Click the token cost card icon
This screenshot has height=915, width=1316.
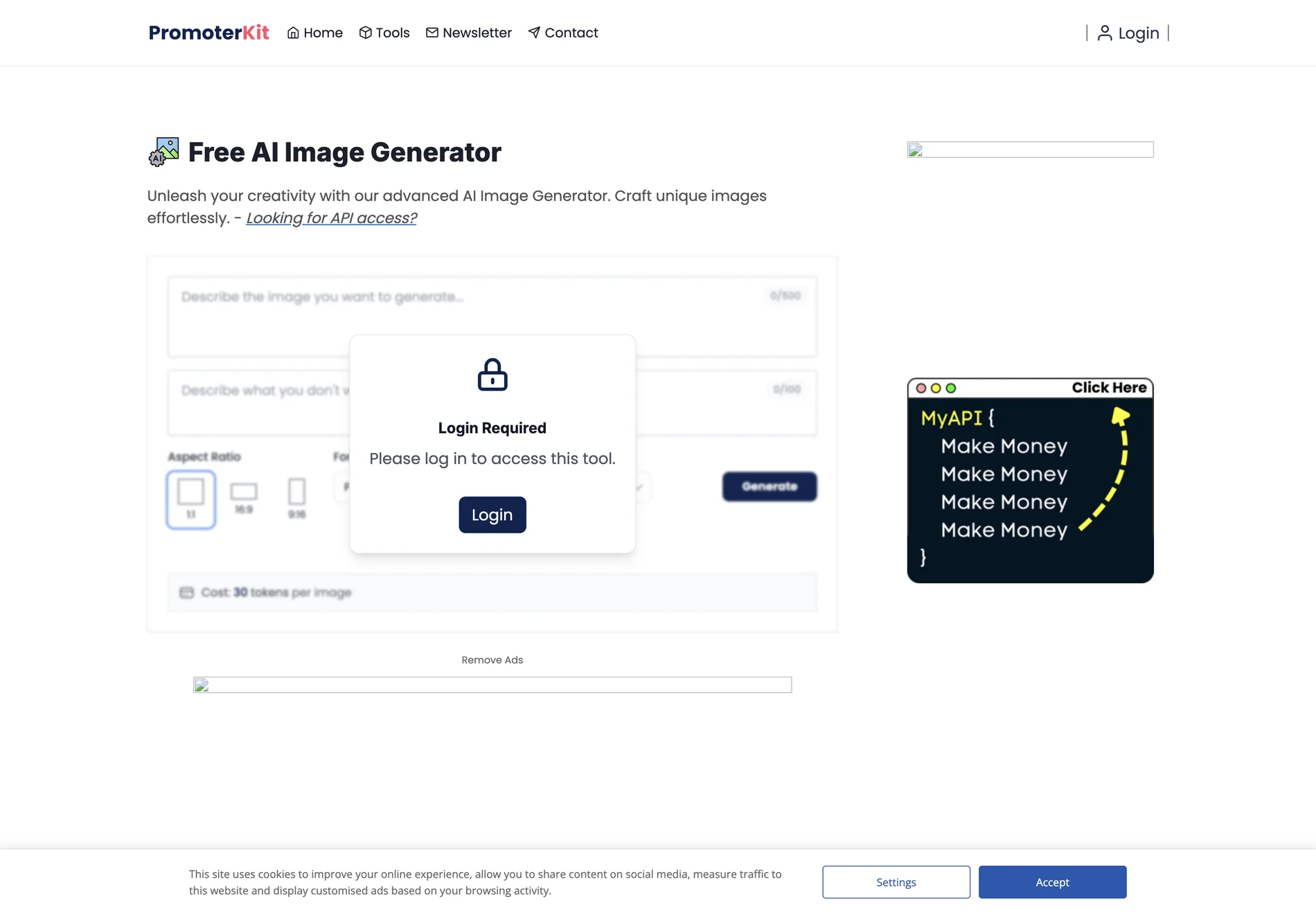tap(186, 592)
